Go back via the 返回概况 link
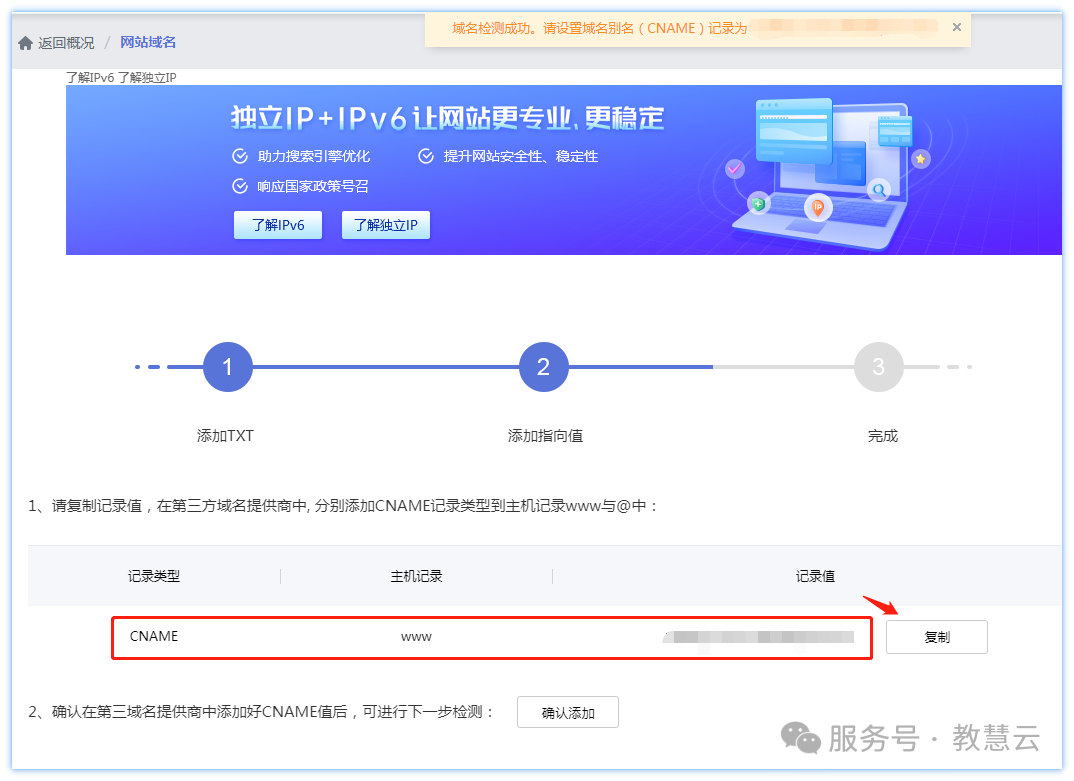 (x=66, y=43)
